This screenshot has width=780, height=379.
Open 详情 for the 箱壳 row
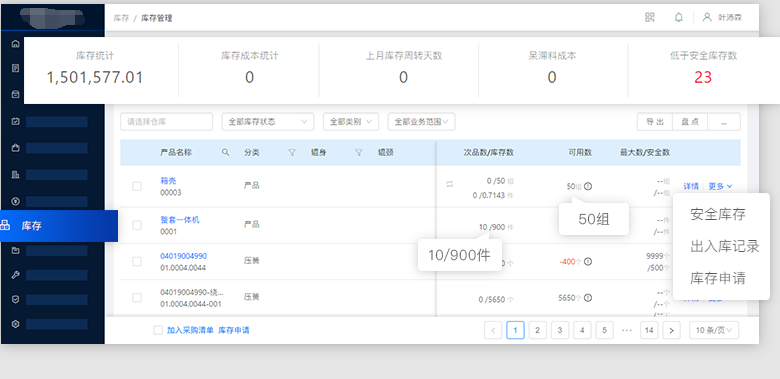click(691, 187)
